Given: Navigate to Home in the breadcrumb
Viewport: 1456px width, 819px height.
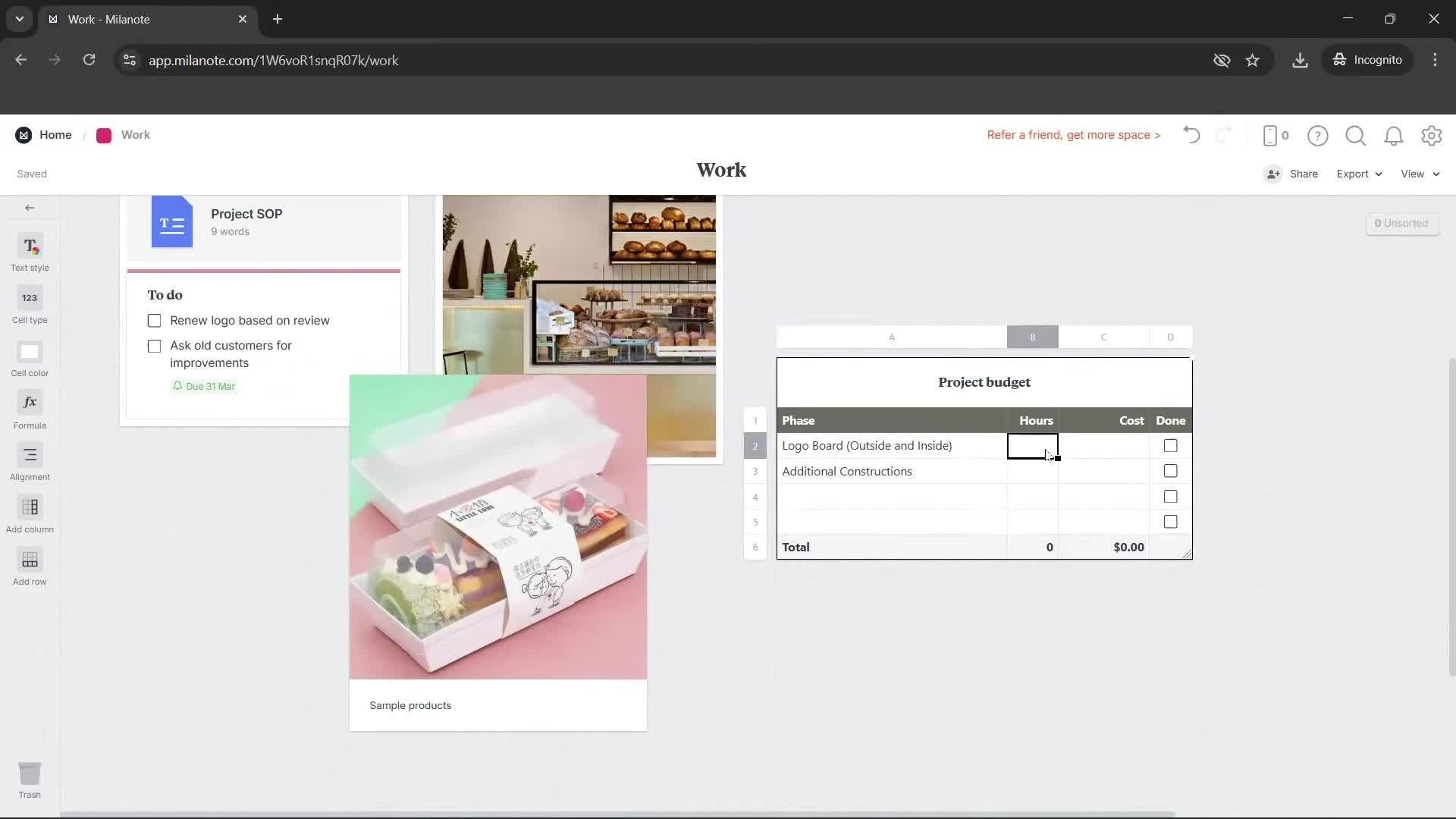Looking at the screenshot, I should click(x=56, y=134).
